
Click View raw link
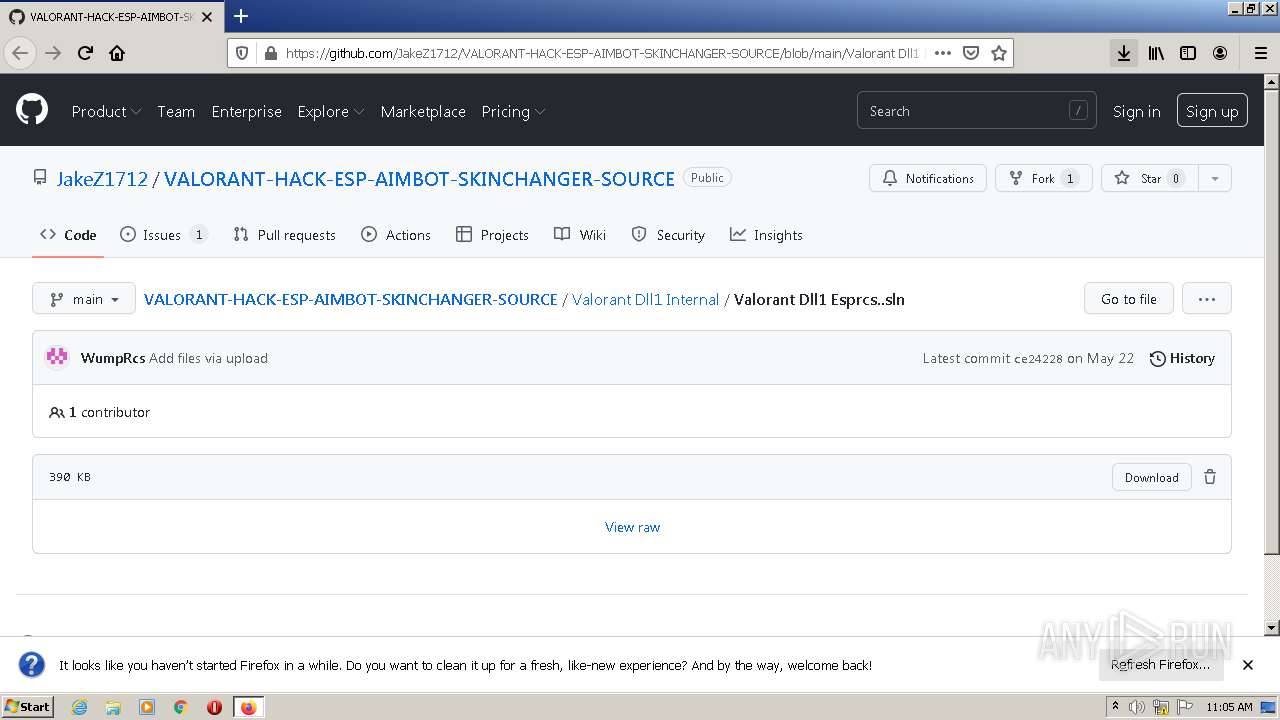point(632,527)
